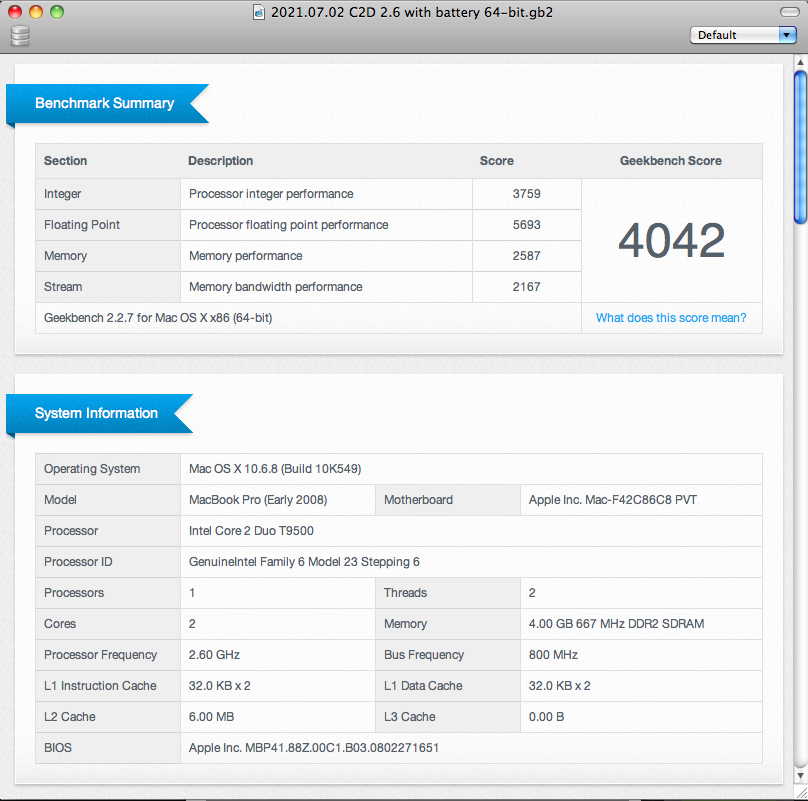Click the '2.60 GHz' processor frequency value
808x801 pixels.
(214, 655)
